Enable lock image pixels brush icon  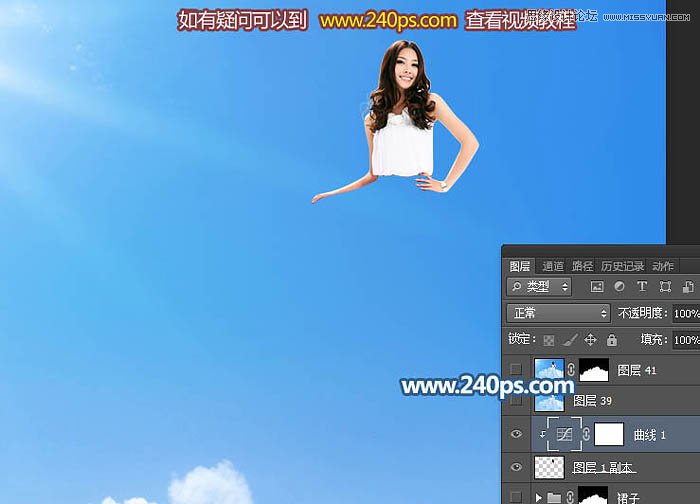tap(569, 340)
